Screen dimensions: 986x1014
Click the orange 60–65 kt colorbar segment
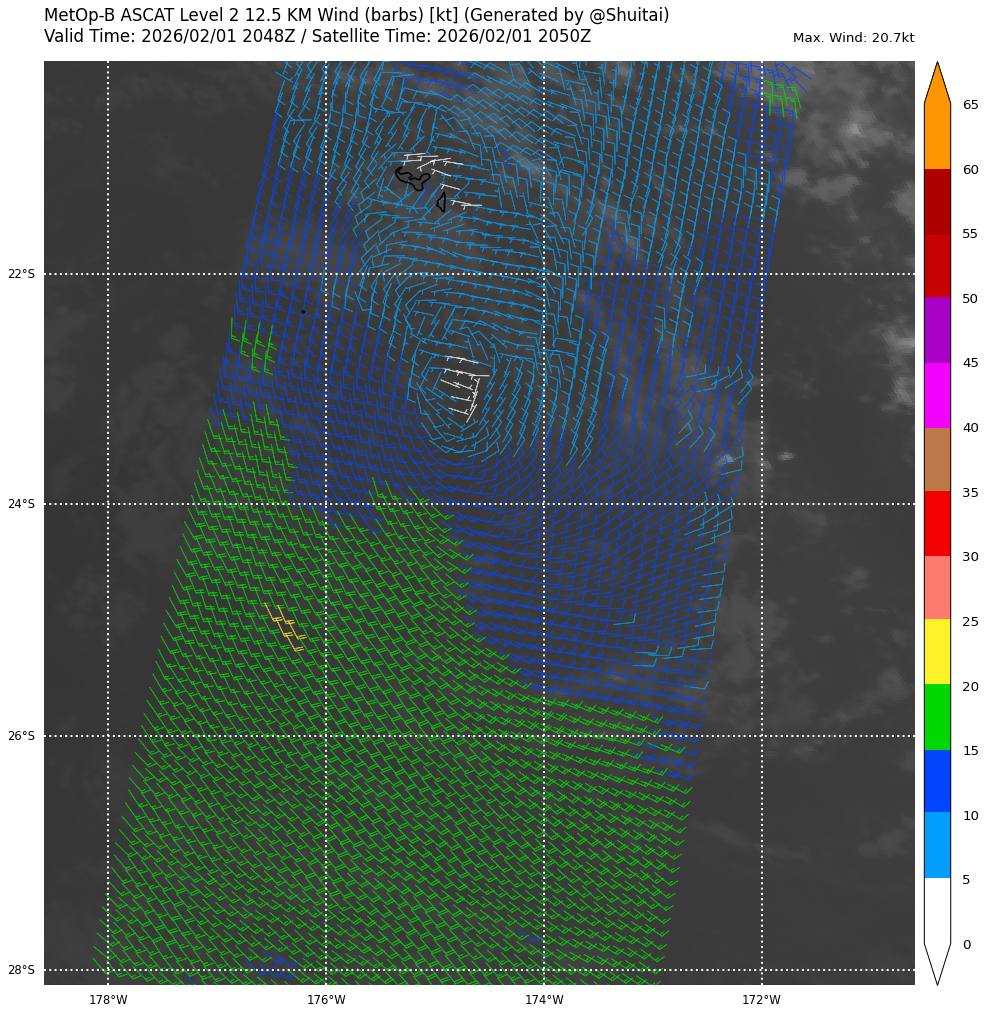pyautogui.click(x=937, y=136)
